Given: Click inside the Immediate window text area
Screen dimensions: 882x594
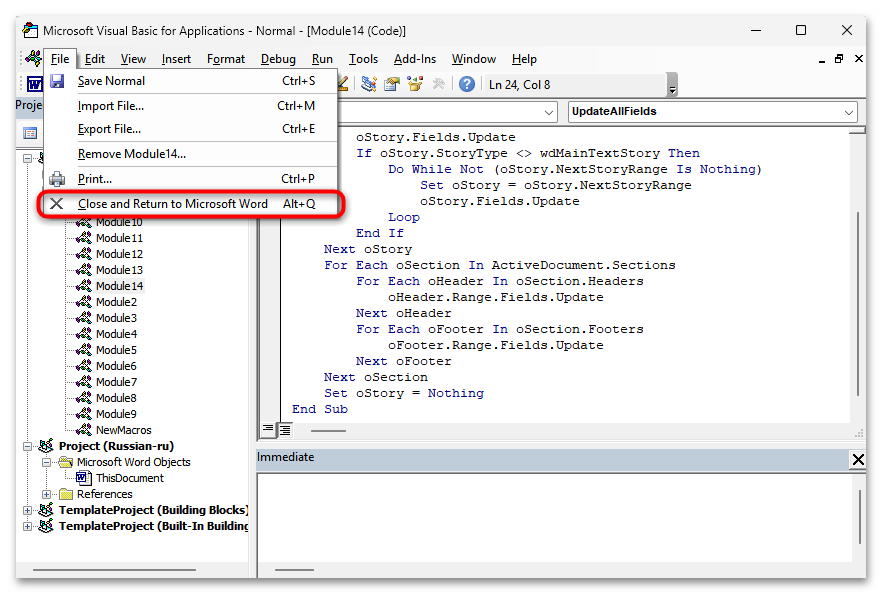Looking at the screenshot, I should (x=554, y=518).
